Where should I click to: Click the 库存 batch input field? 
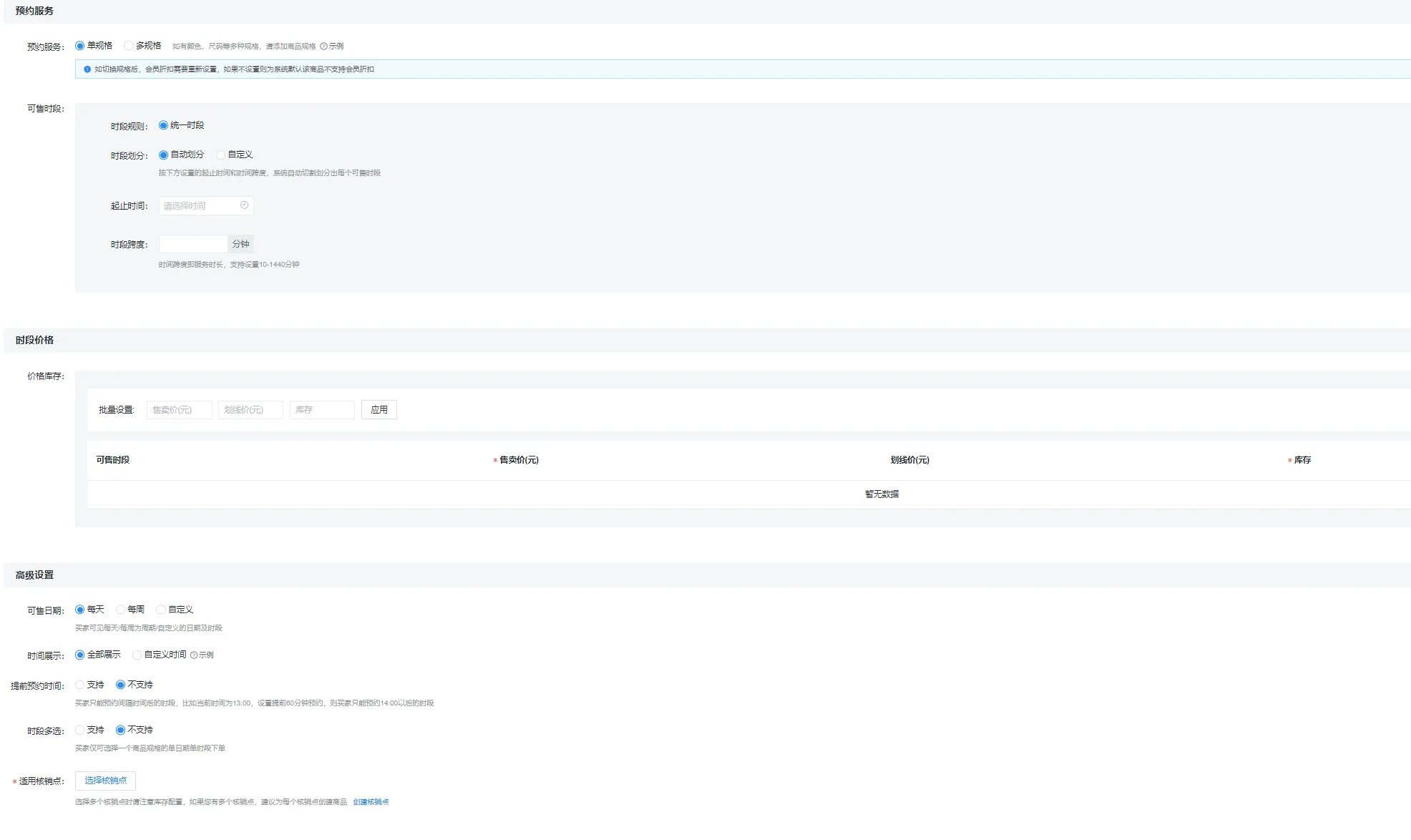pos(321,410)
